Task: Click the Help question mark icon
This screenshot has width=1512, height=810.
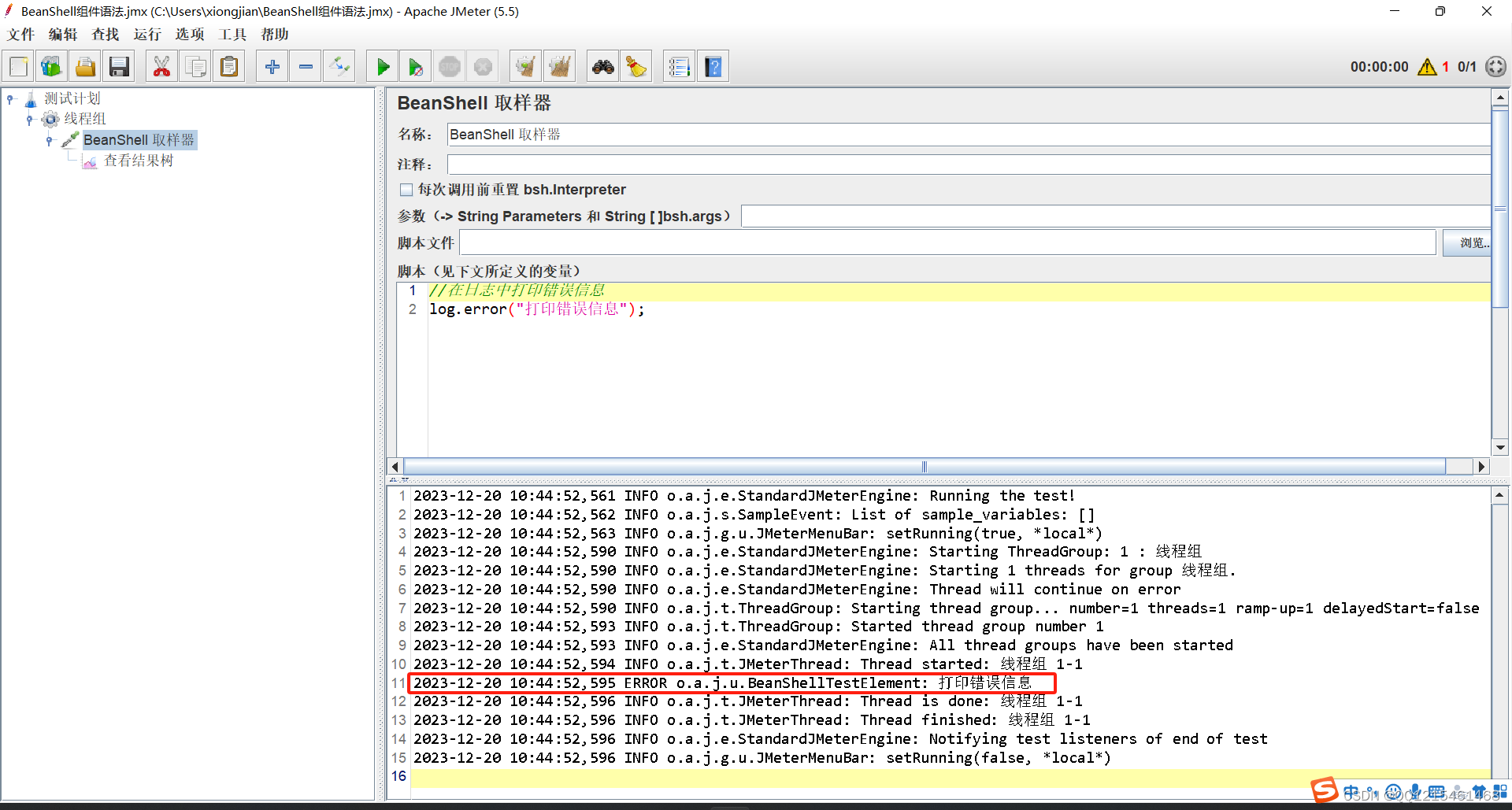Action: [x=713, y=67]
